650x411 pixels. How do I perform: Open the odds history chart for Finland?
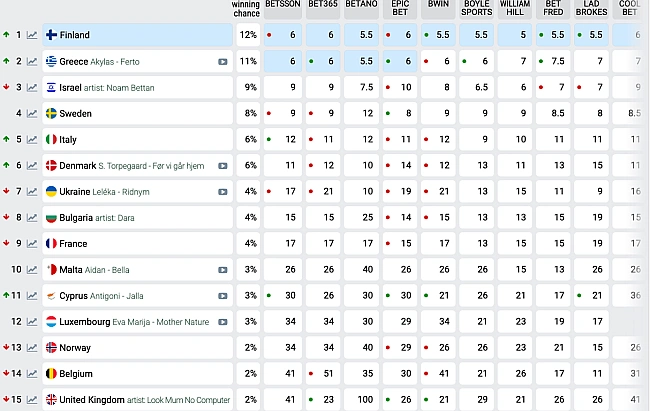32,35
